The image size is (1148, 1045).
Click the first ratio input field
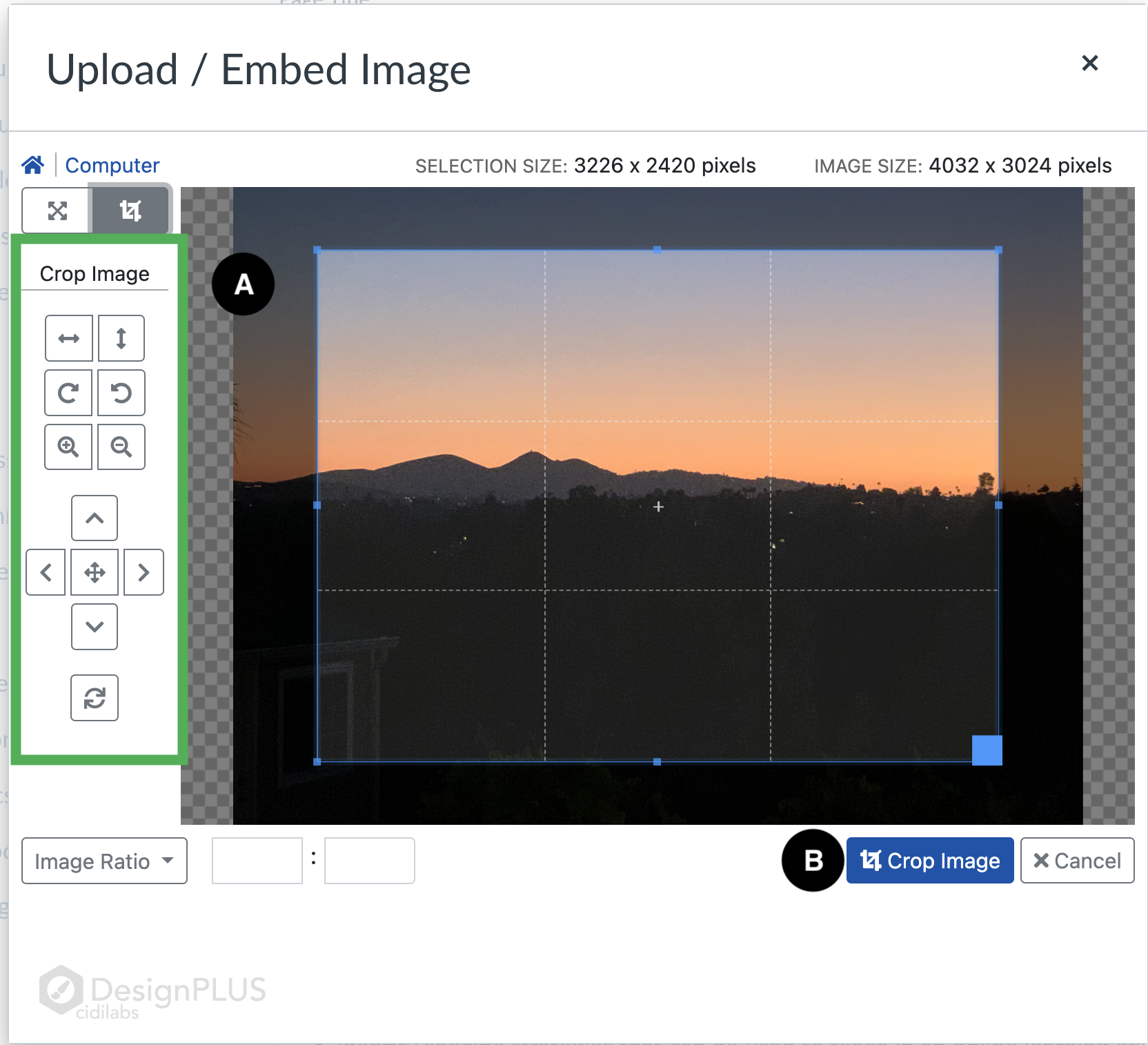(x=257, y=861)
